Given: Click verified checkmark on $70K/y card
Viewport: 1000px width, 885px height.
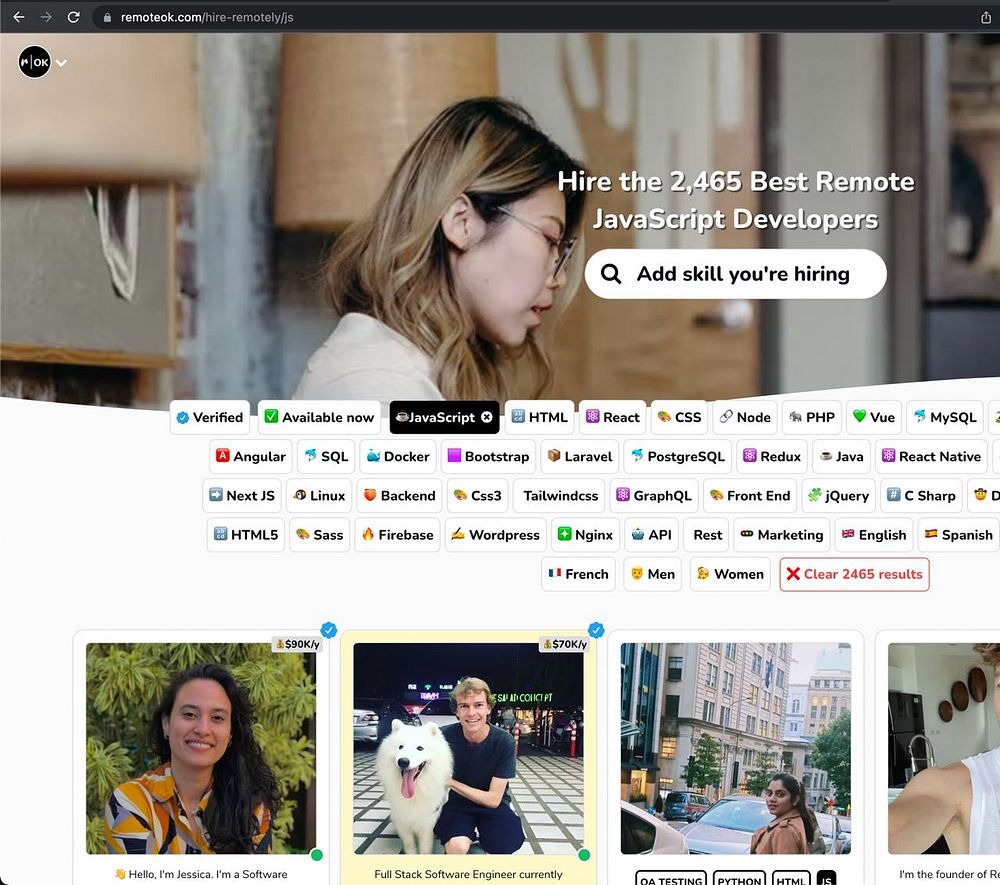Looking at the screenshot, I should 596,630.
